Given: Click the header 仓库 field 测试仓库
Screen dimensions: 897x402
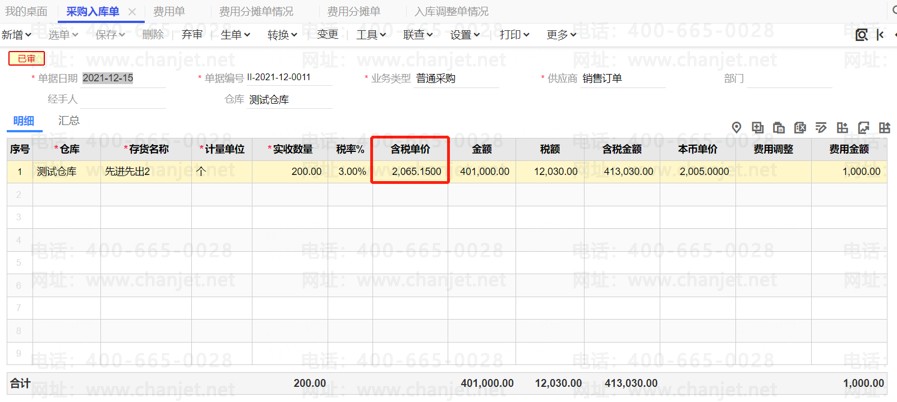Looking at the screenshot, I should [289, 99].
